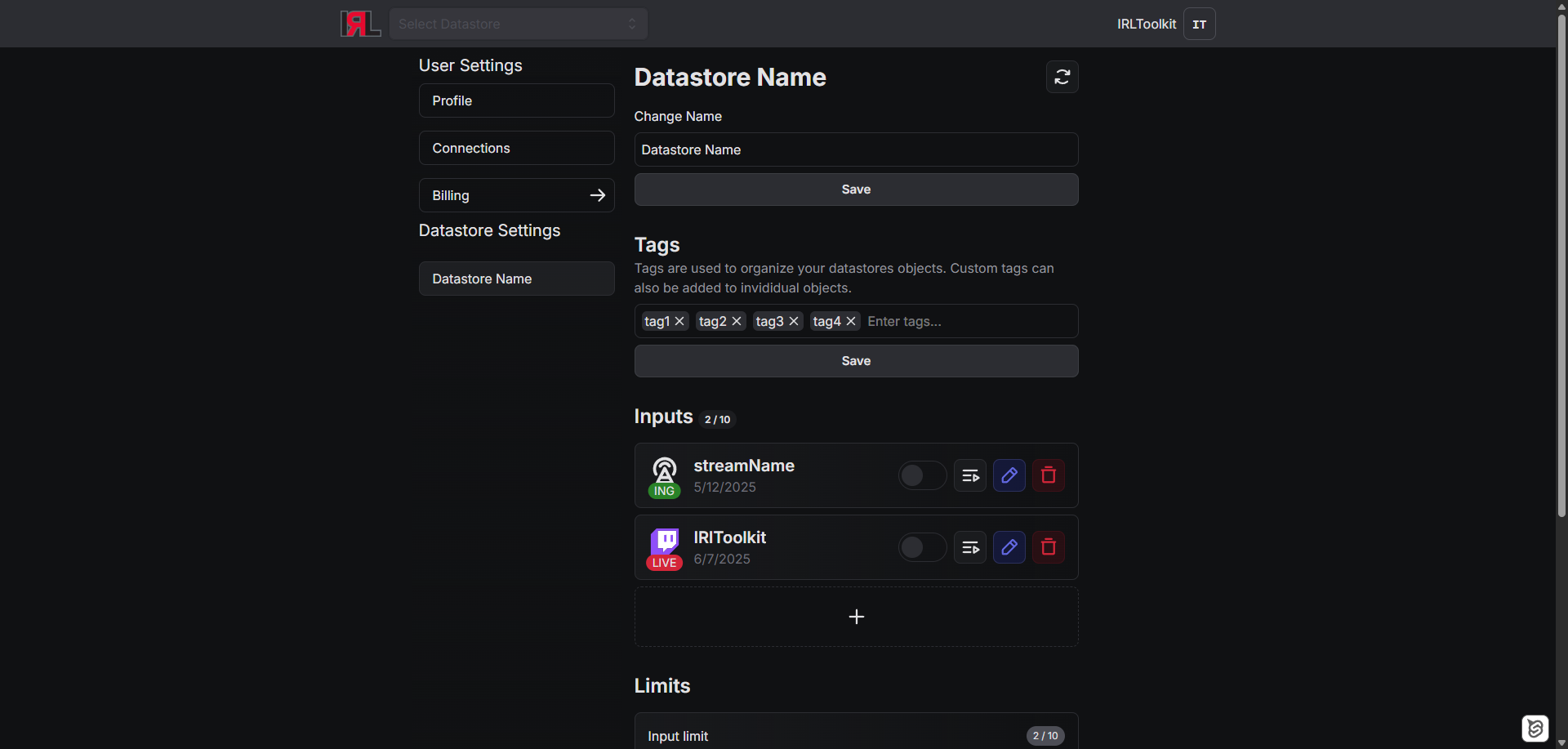Image resolution: width=1568 pixels, height=749 pixels.
Task: Click the refresh icon beside Datastore Name heading
Action: (x=1062, y=77)
